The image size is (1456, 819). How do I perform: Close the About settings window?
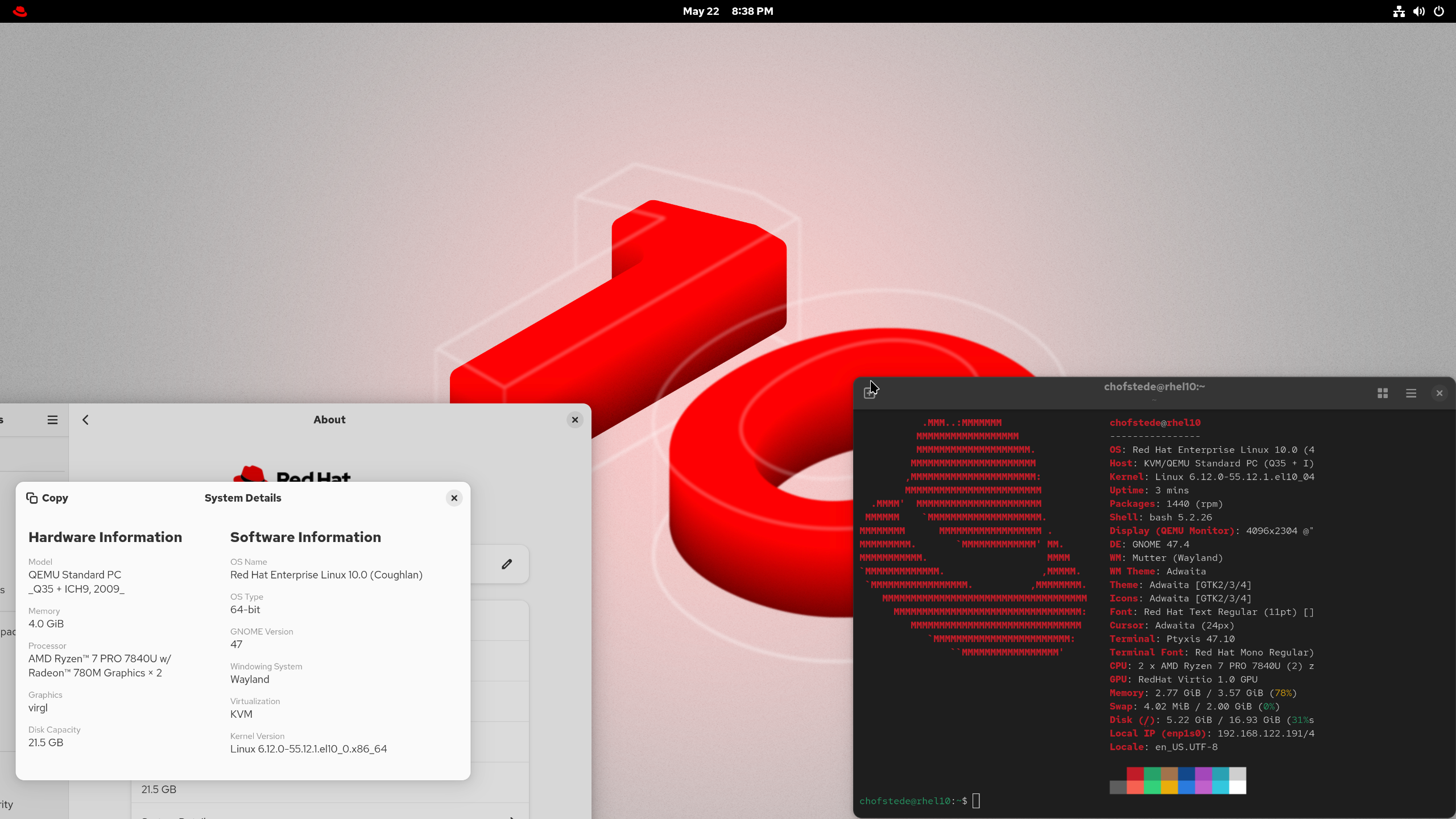pyautogui.click(x=575, y=420)
